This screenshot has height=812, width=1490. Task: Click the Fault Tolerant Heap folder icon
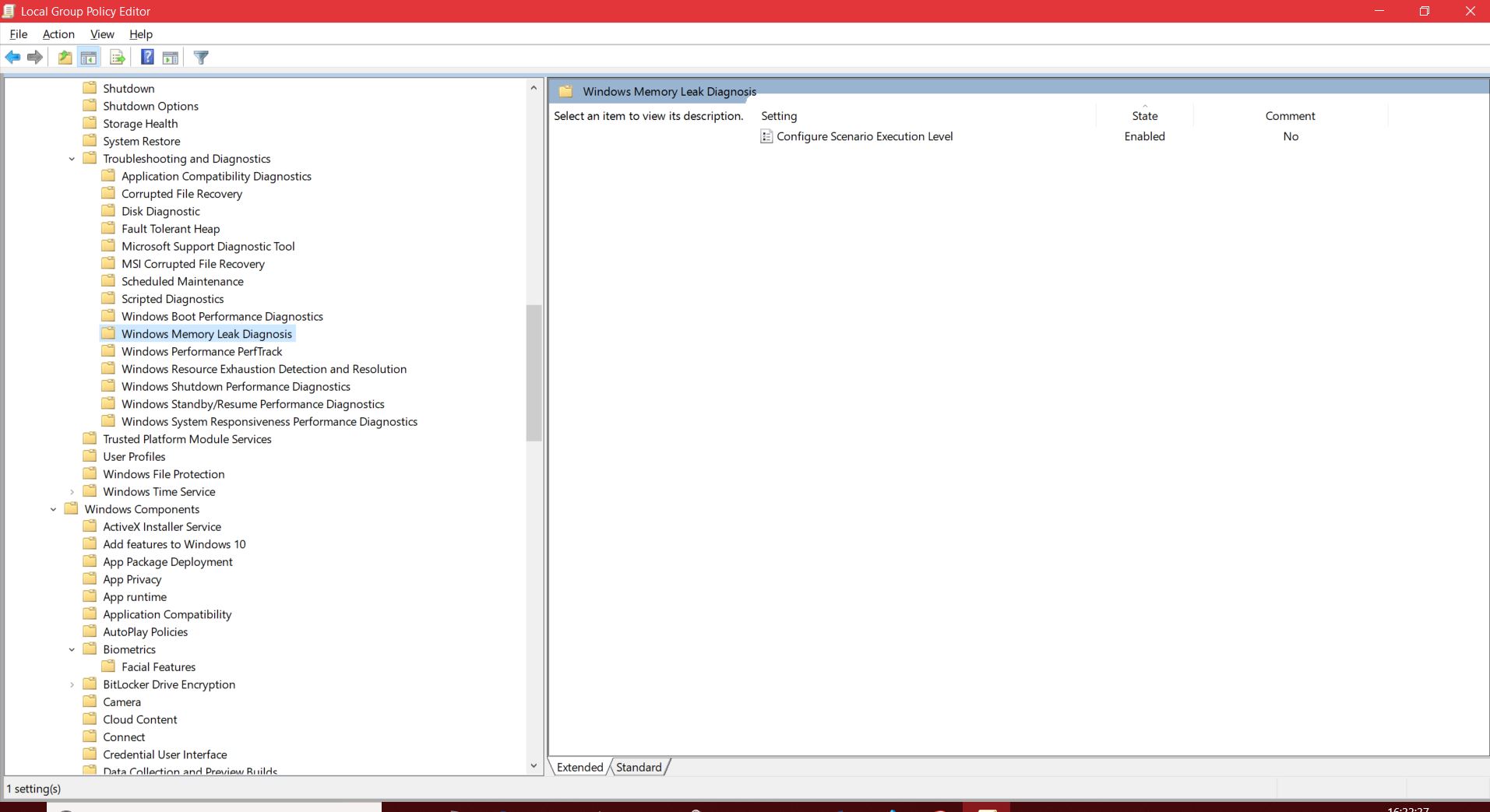(108, 228)
